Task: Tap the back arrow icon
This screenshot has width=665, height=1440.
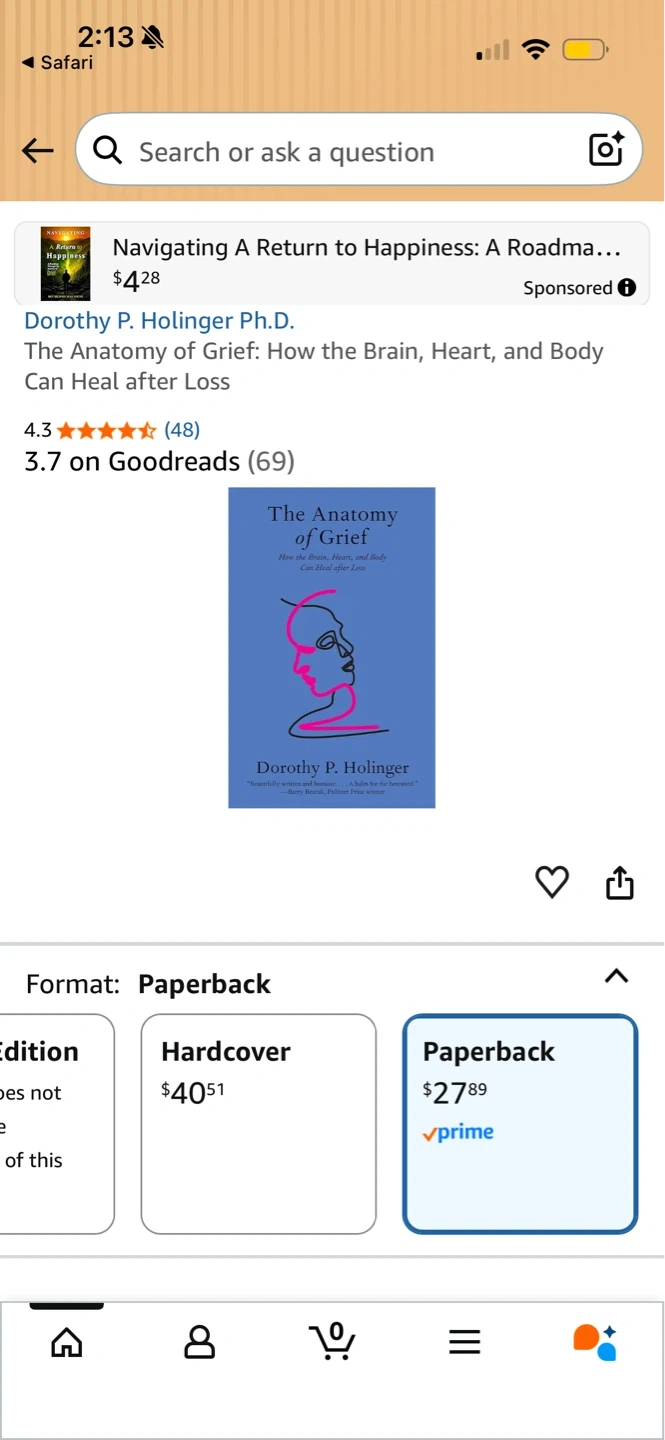Action: pyautogui.click(x=38, y=151)
